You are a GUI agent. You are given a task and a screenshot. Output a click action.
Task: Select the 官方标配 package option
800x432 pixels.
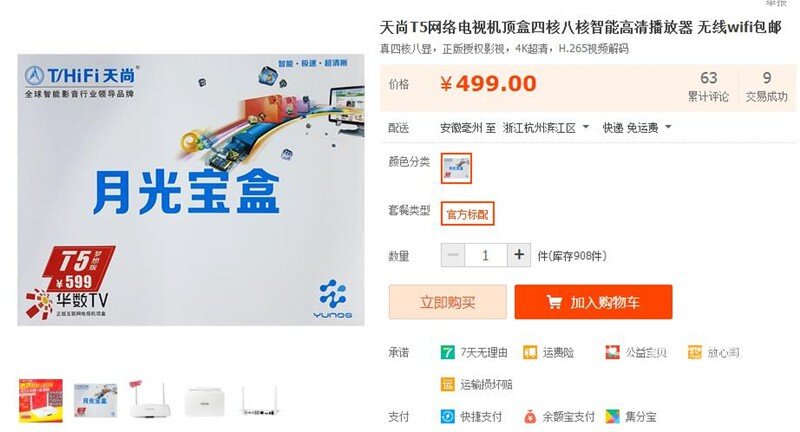[467, 214]
